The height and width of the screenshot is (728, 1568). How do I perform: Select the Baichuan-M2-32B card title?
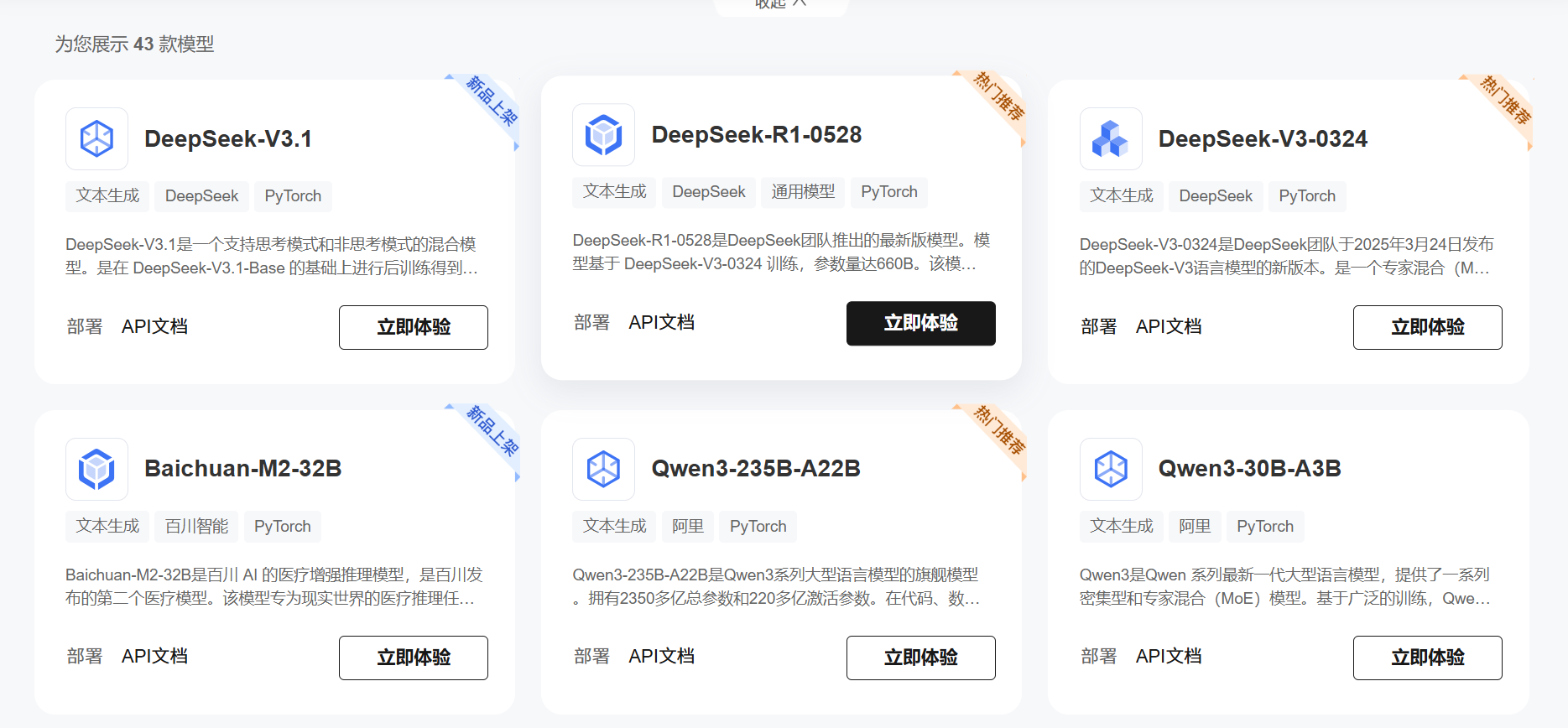243,468
